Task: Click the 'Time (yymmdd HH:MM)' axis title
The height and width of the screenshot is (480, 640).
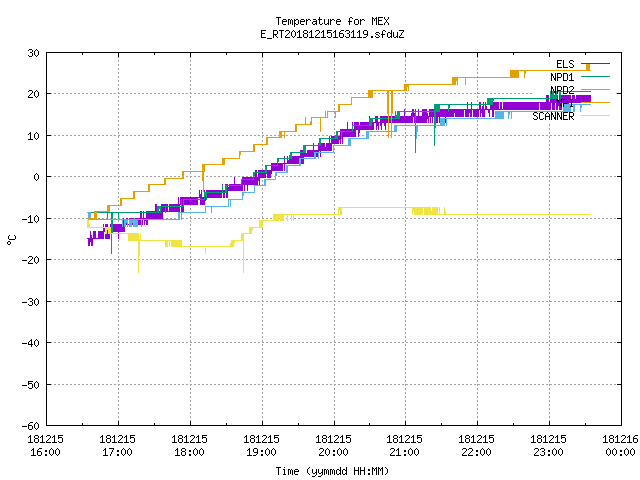Action: coord(332,471)
